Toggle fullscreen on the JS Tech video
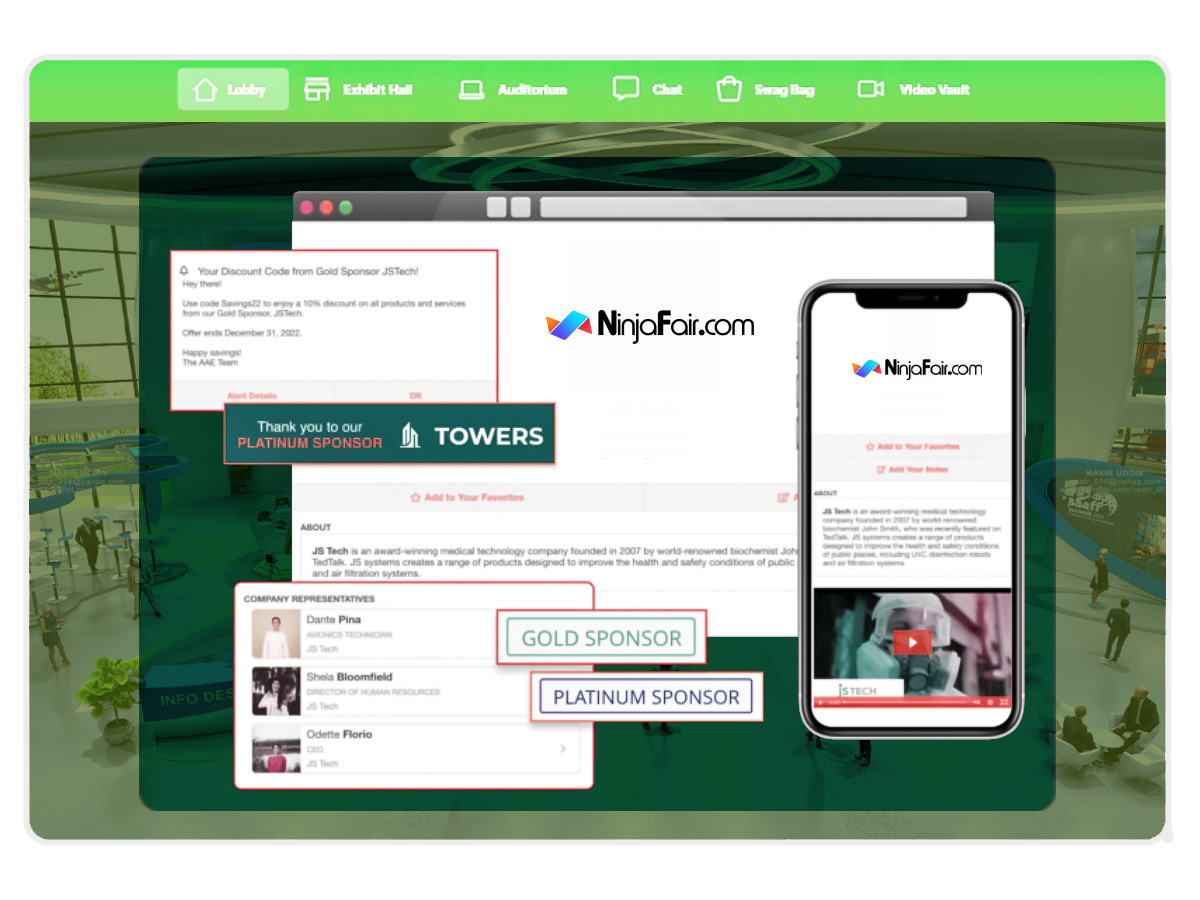1200x900 pixels. [x=1003, y=702]
